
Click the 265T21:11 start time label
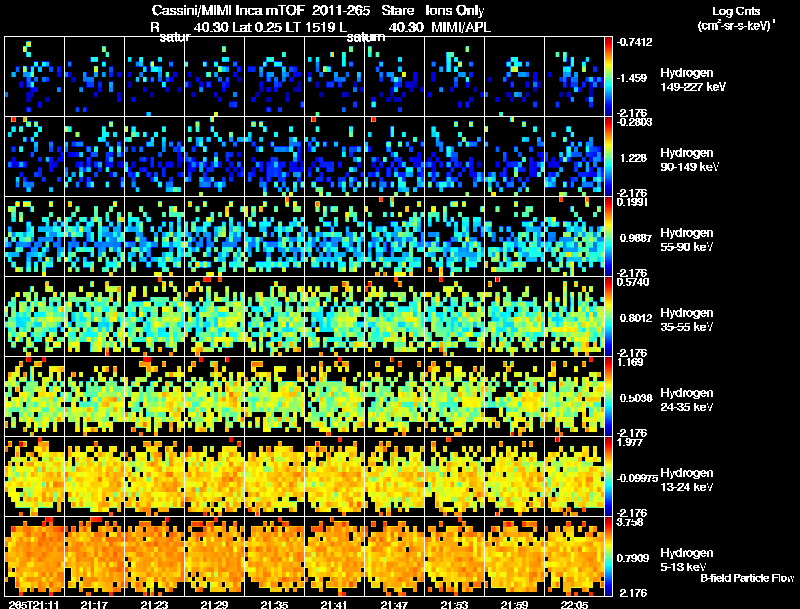(x=34, y=604)
